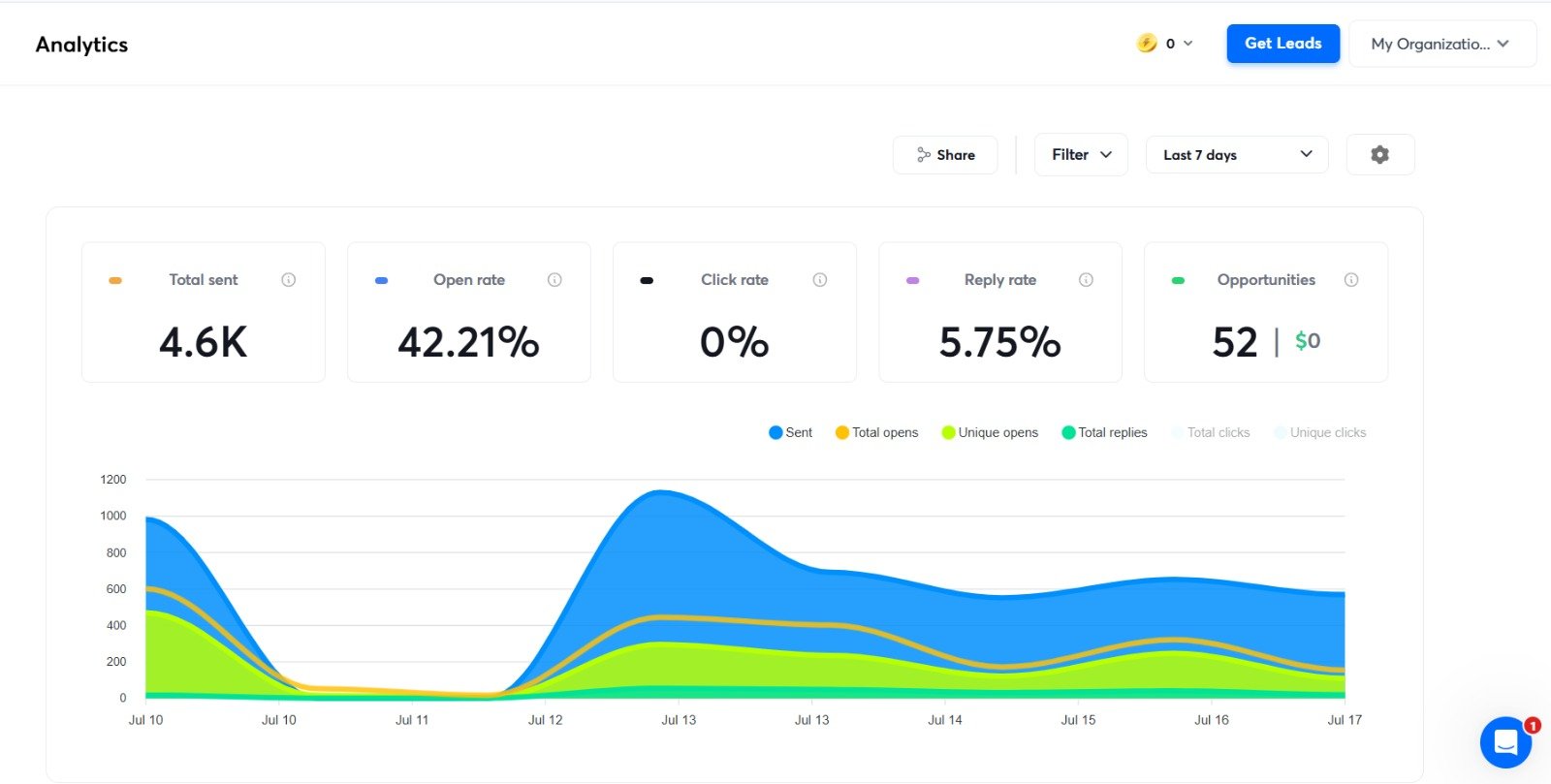This screenshot has width=1551, height=784.
Task: Click the Jul 17 axis label
Action: coord(1345,720)
